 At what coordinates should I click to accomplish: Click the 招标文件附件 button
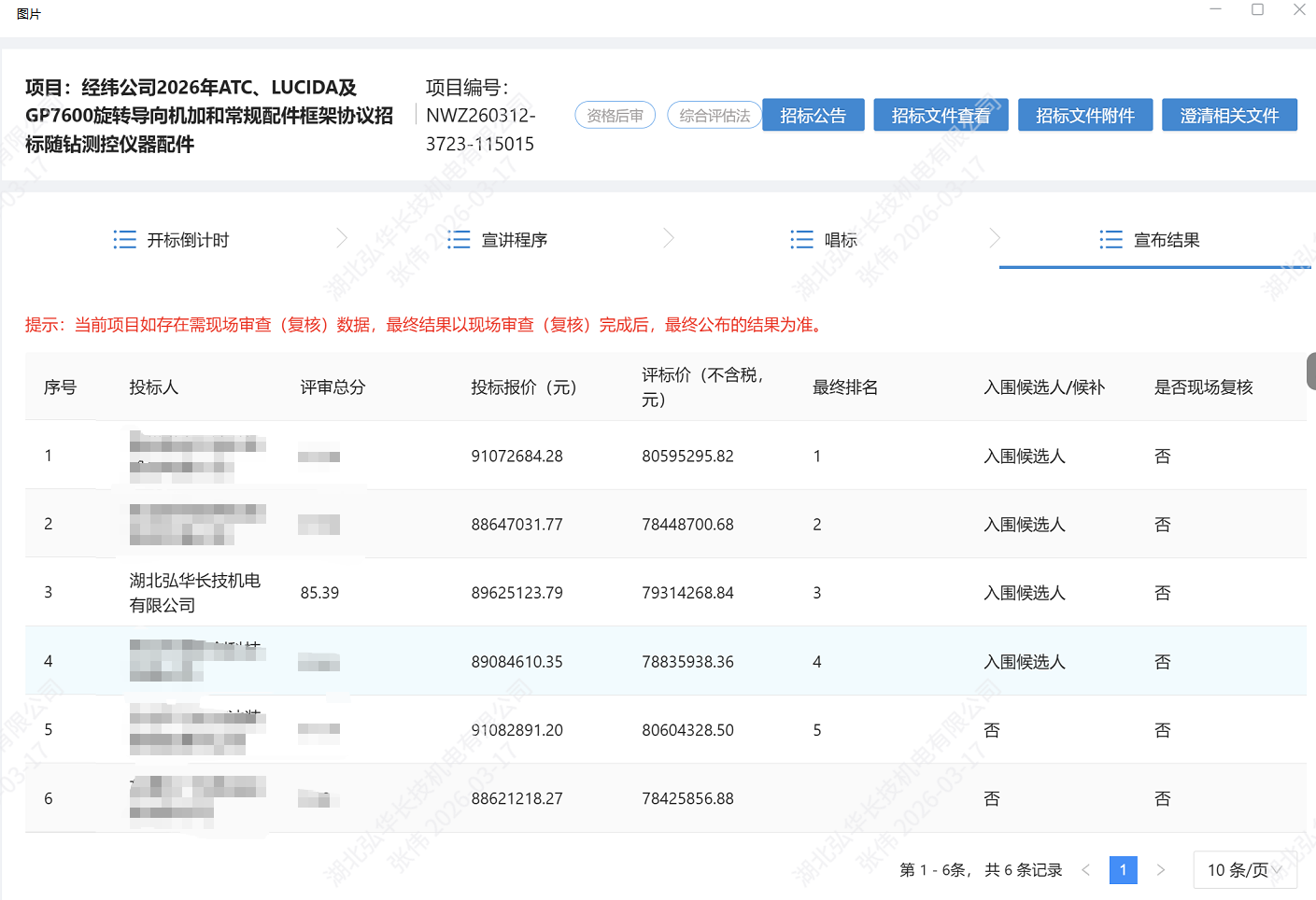[1084, 116]
